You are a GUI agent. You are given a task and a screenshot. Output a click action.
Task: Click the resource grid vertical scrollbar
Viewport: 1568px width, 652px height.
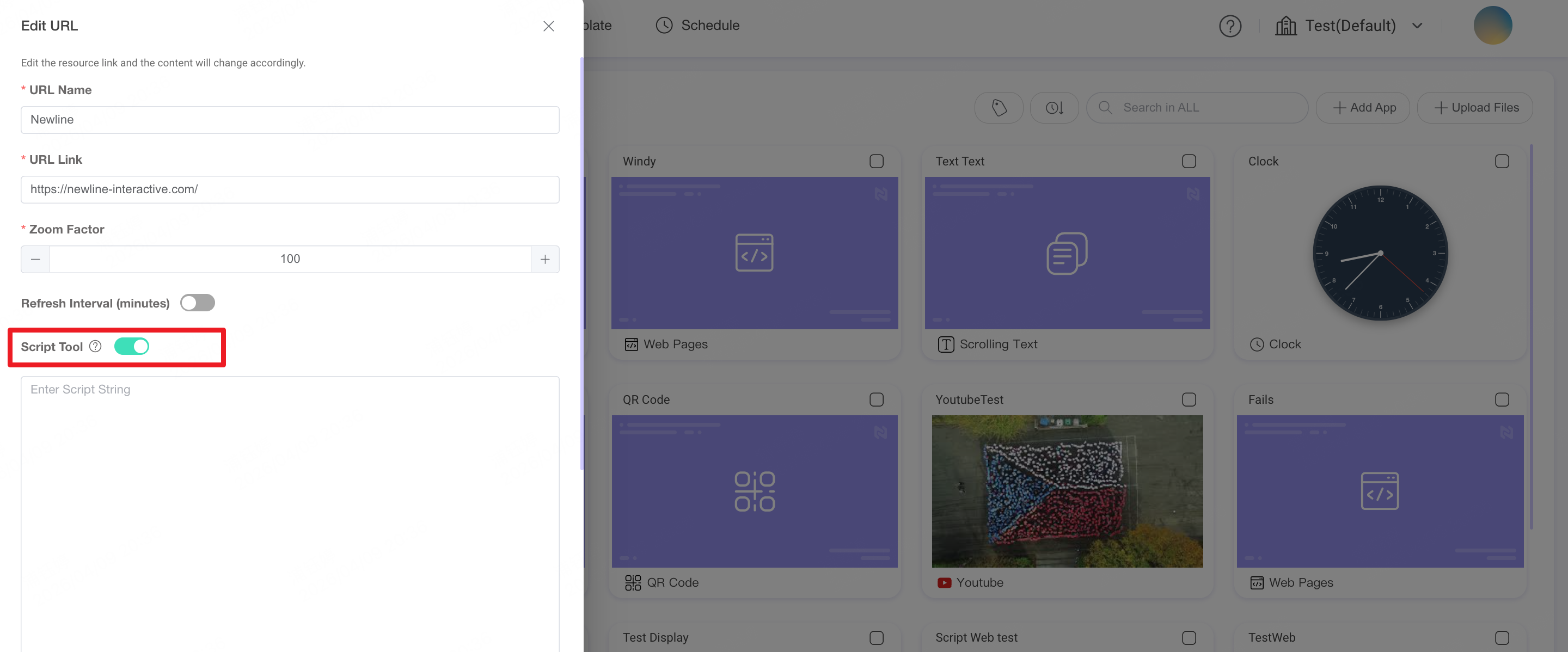tap(1531, 336)
